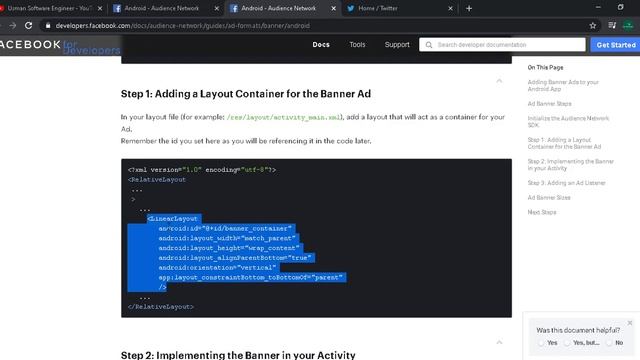
Task: Click the closing RelativeLayout tag
Action: click(160, 307)
